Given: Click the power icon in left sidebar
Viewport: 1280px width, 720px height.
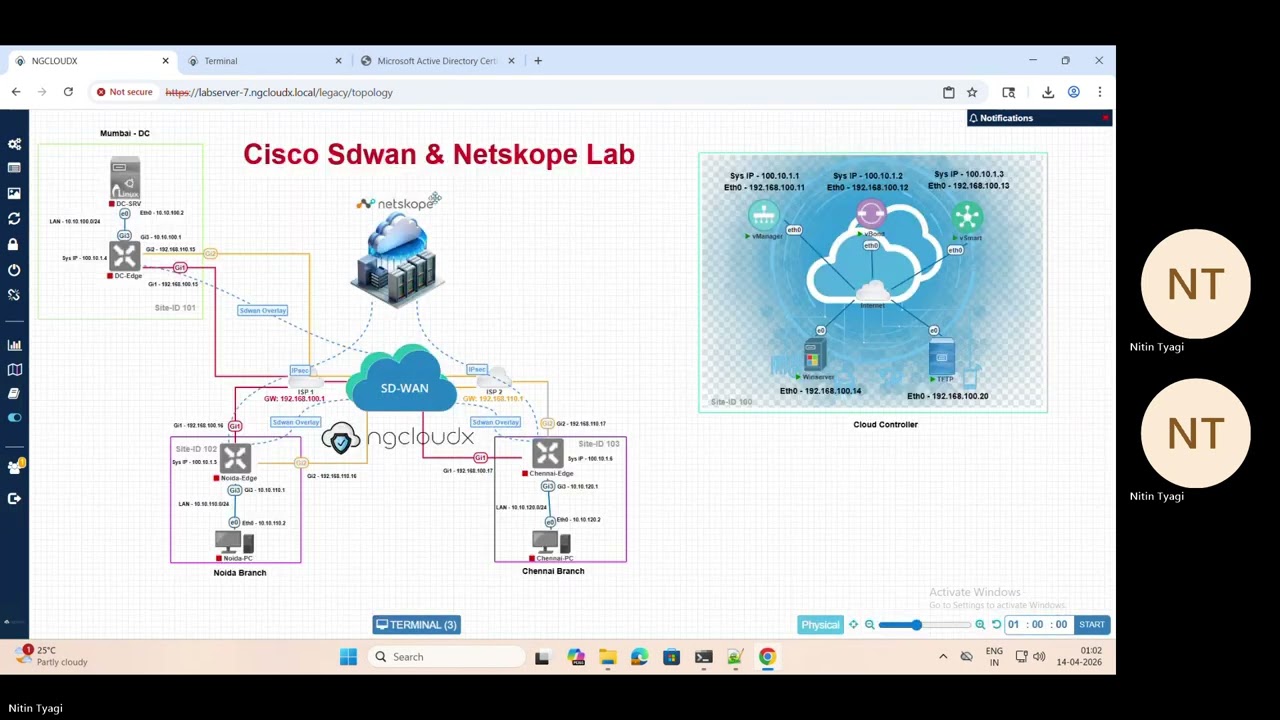Looking at the screenshot, I should 14,270.
